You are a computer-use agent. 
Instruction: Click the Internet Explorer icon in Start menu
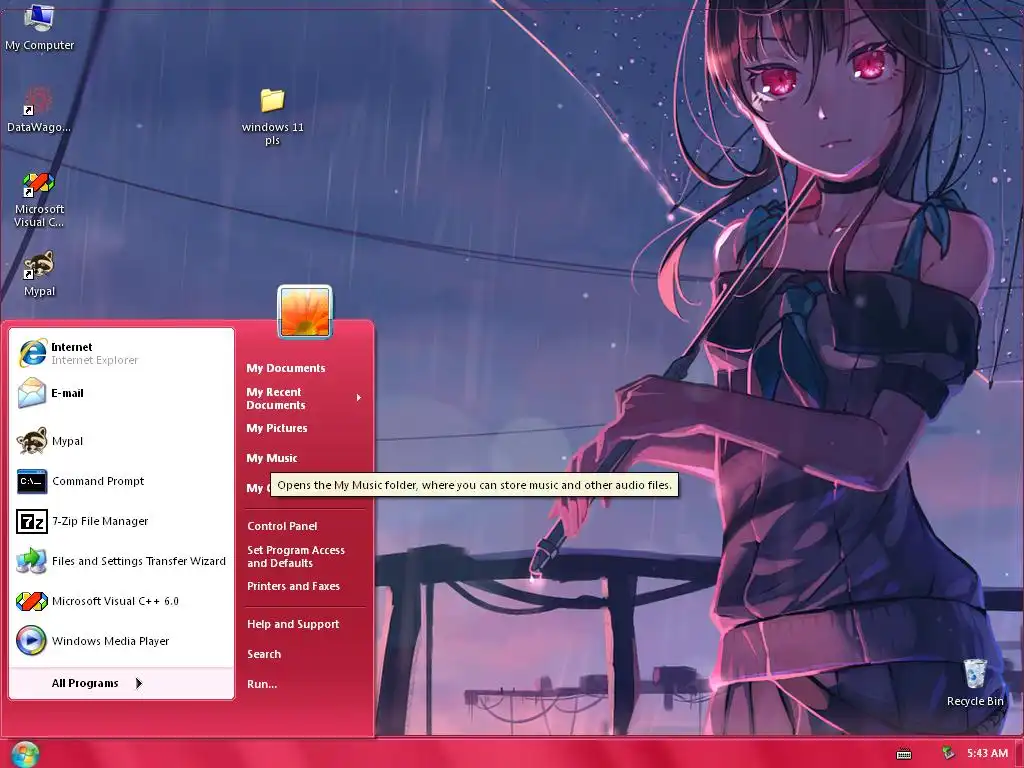tap(32, 353)
